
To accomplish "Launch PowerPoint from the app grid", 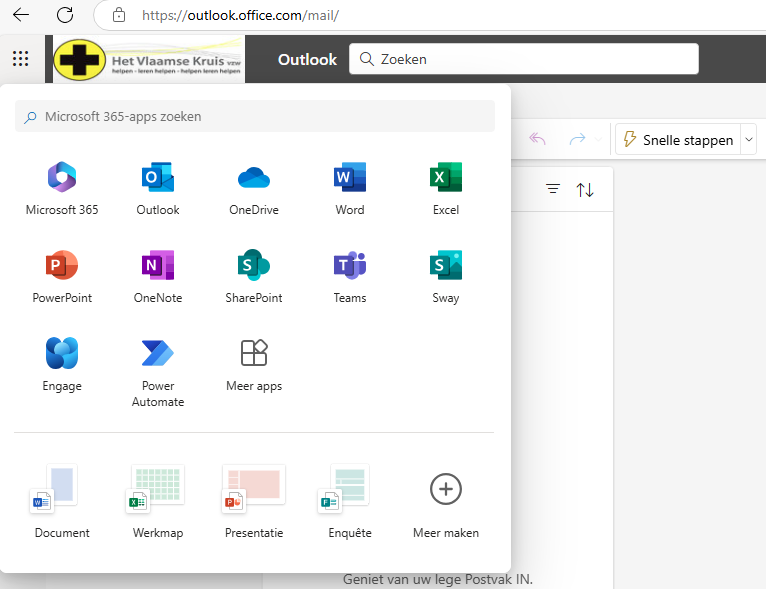I will [x=62, y=276].
